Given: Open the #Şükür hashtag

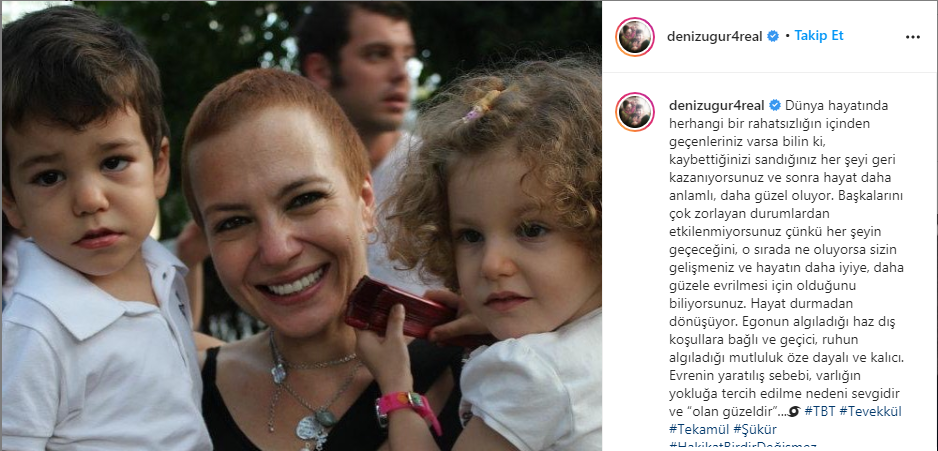Looking at the screenshot, I should point(755,429).
